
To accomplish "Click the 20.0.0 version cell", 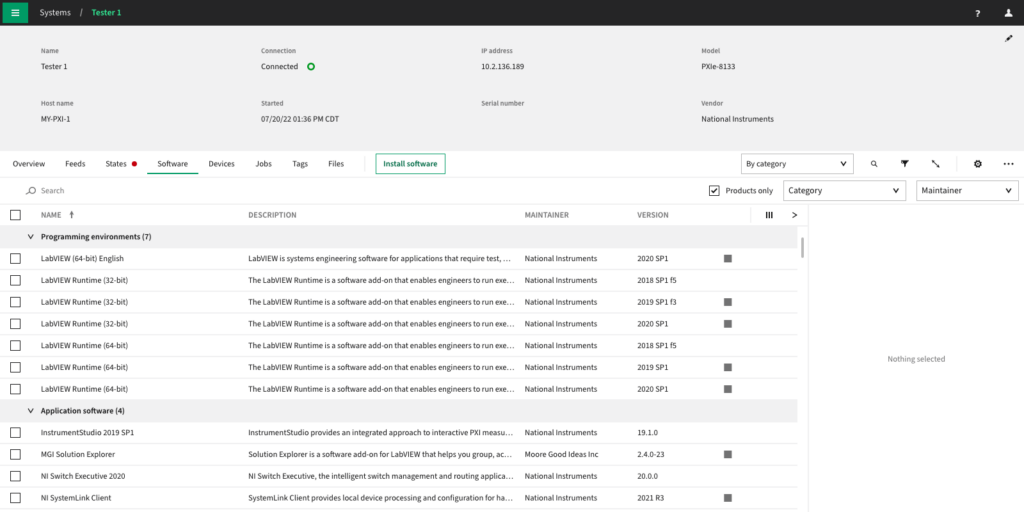I will point(648,476).
